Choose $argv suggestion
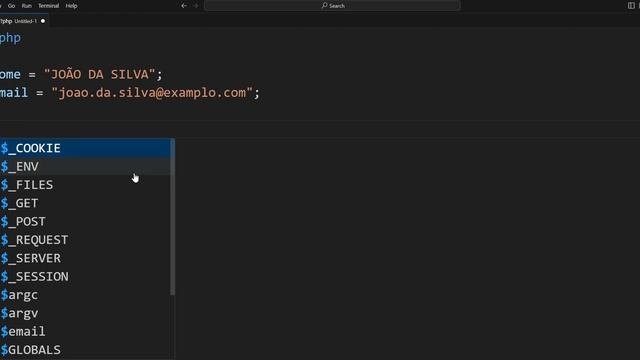This screenshot has width=640, height=360. (85, 313)
